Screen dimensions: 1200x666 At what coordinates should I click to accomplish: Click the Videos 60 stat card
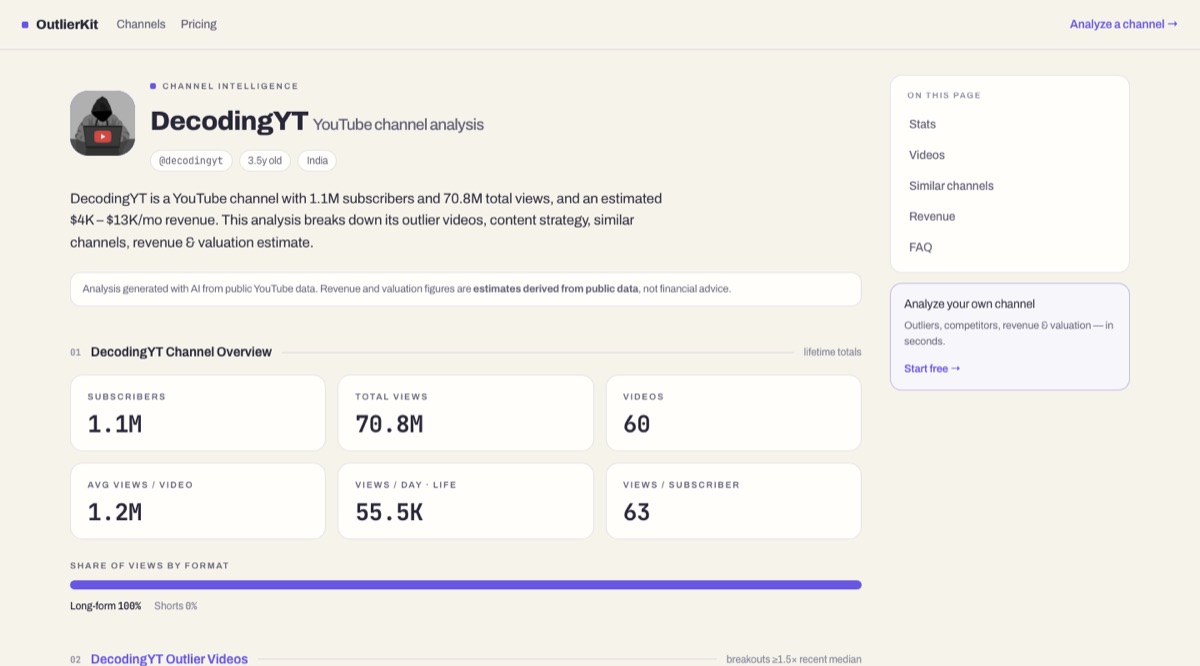pyautogui.click(x=734, y=413)
